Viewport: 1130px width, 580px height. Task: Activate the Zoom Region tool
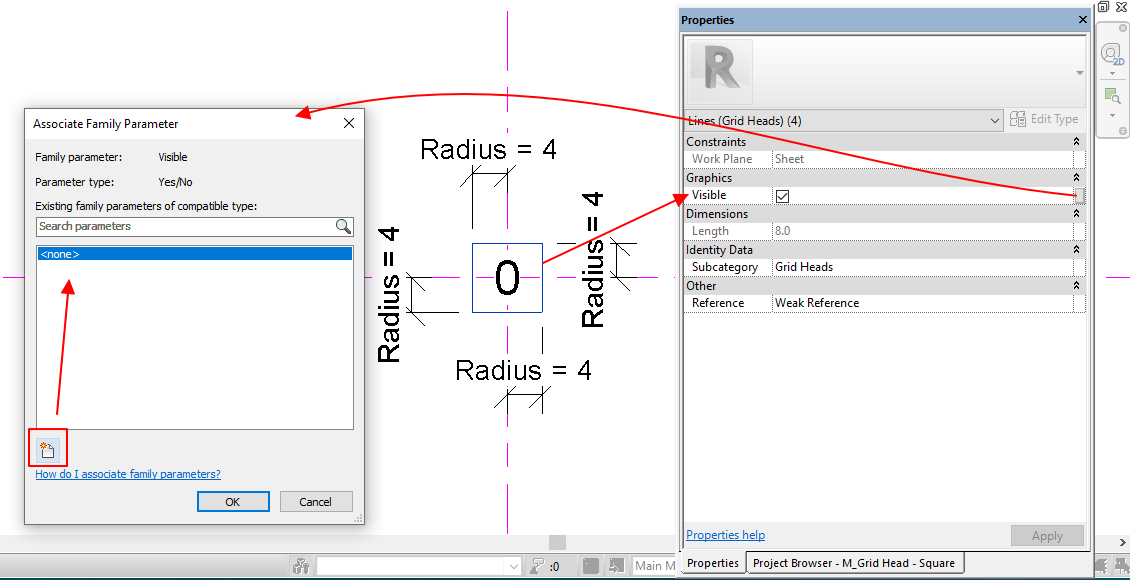[1113, 95]
